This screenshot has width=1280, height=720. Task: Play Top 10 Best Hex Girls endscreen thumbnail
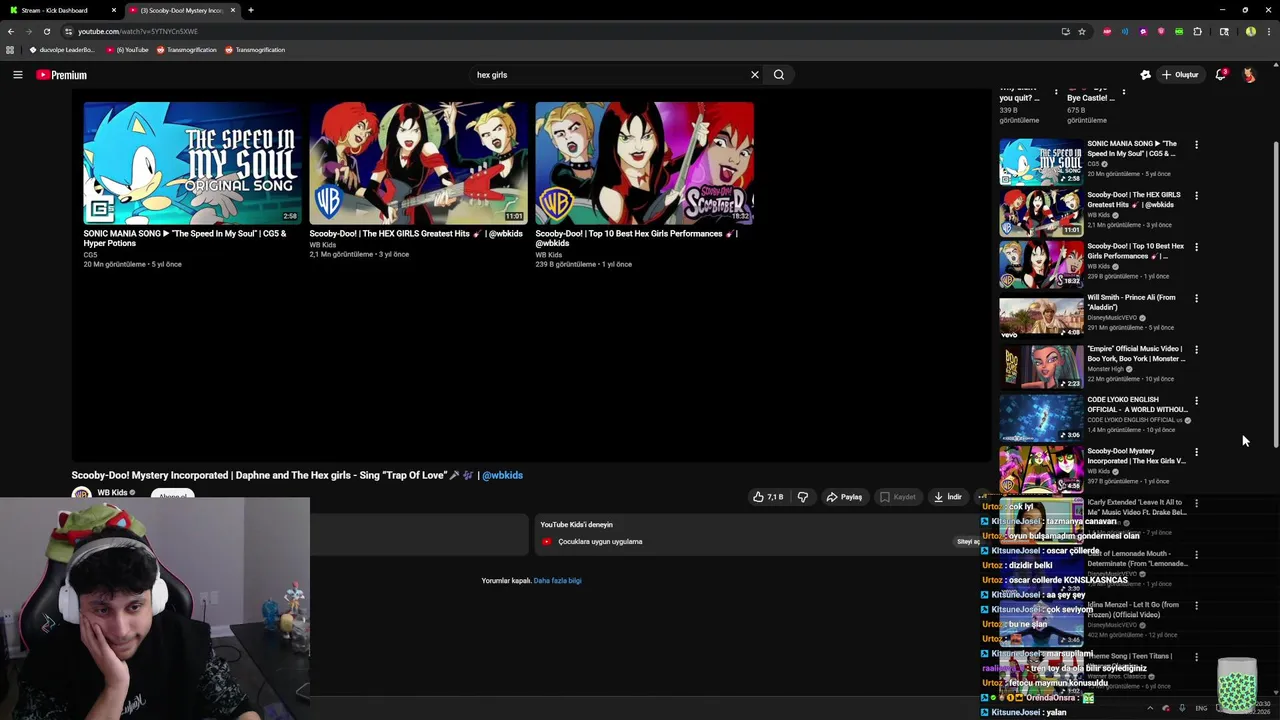[644, 163]
